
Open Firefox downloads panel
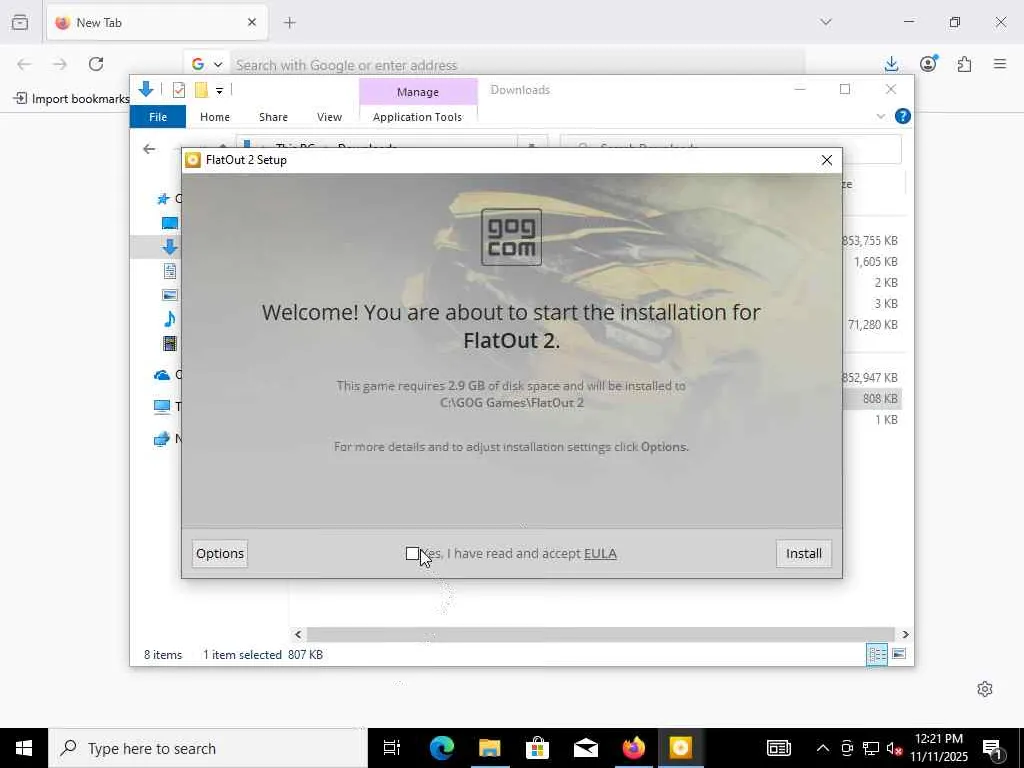(x=891, y=64)
